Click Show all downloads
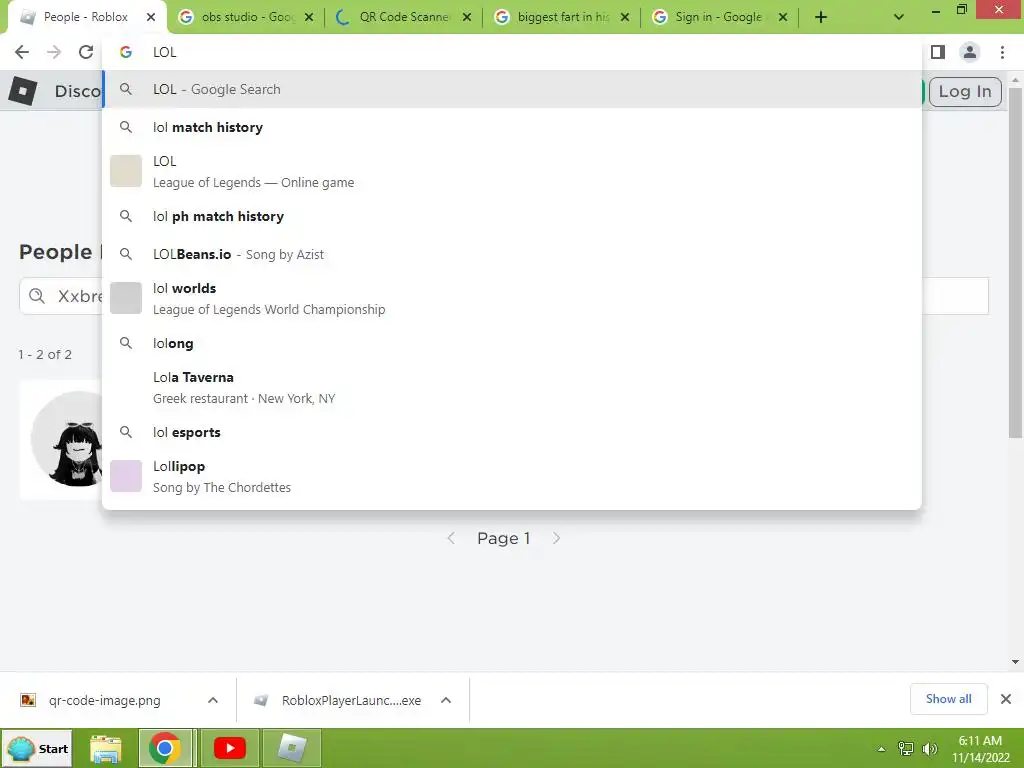This screenshot has width=1024, height=768. [x=948, y=699]
